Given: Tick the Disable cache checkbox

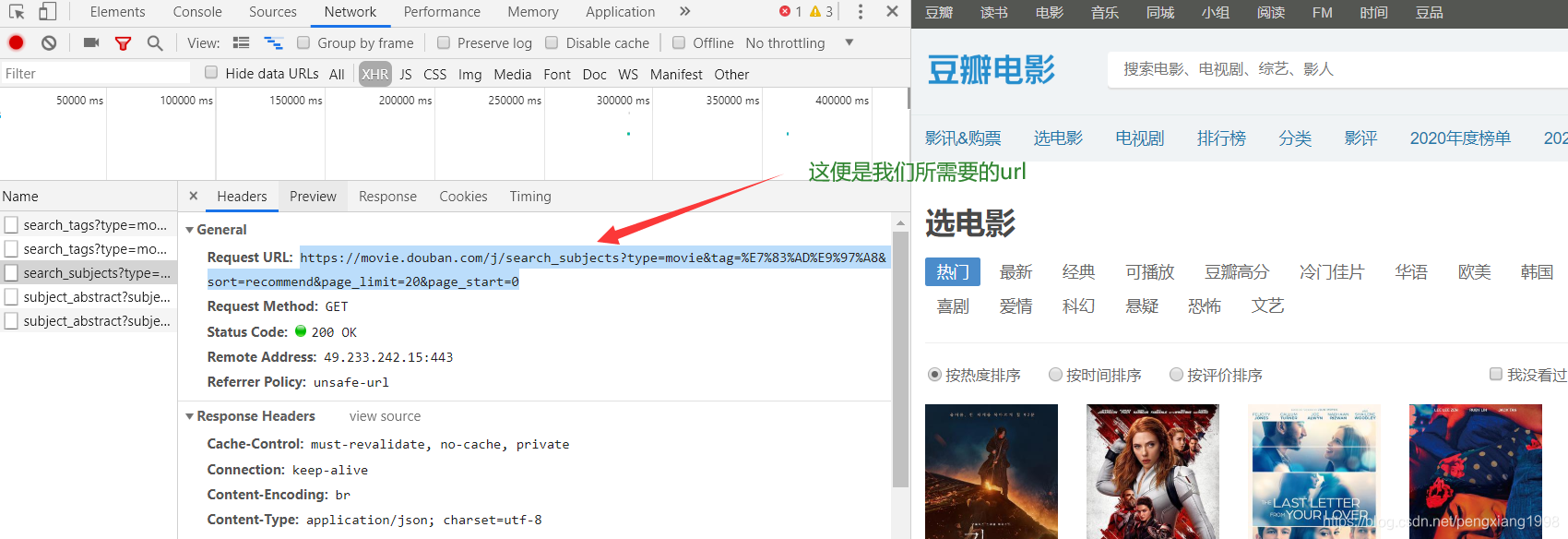Looking at the screenshot, I should (x=552, y=42).
